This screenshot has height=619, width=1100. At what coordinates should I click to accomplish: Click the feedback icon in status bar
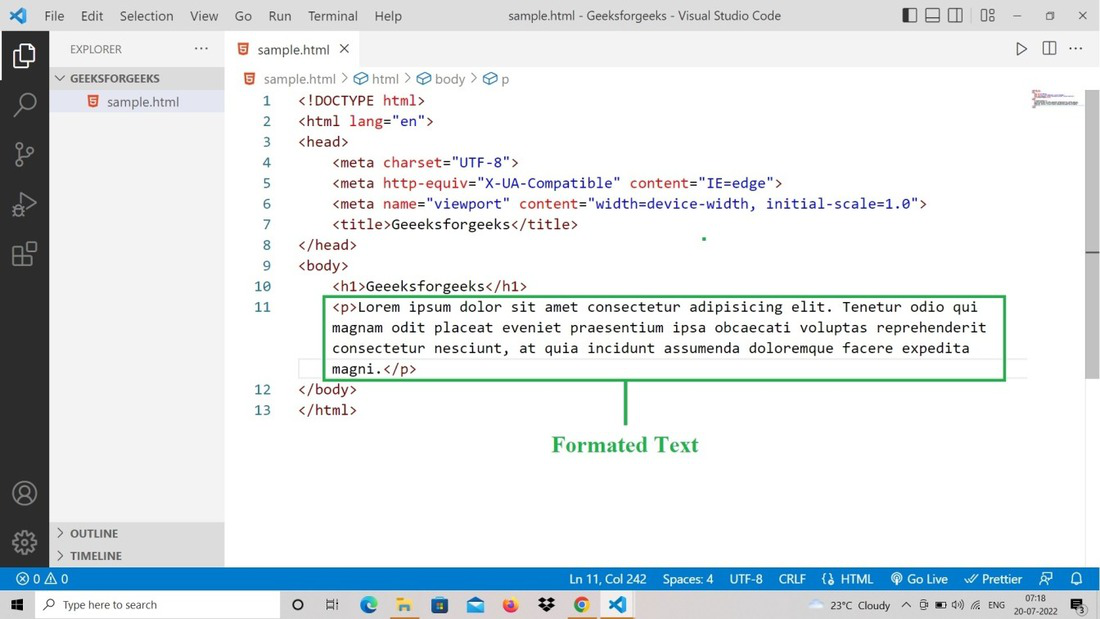click(x=1045, y=579)
